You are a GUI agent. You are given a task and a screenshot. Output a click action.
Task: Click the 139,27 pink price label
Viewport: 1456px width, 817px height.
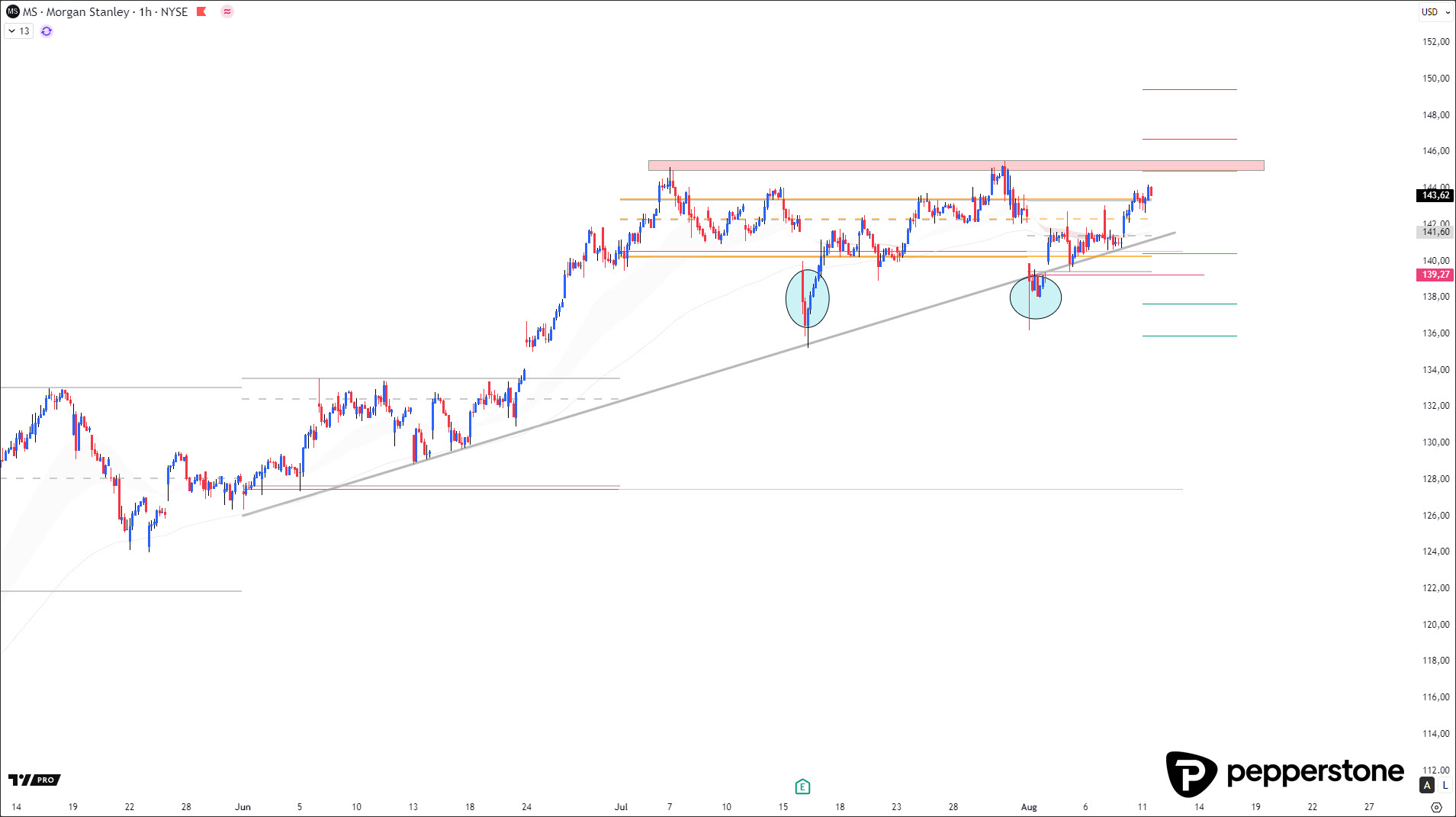tap(1435, 275)
